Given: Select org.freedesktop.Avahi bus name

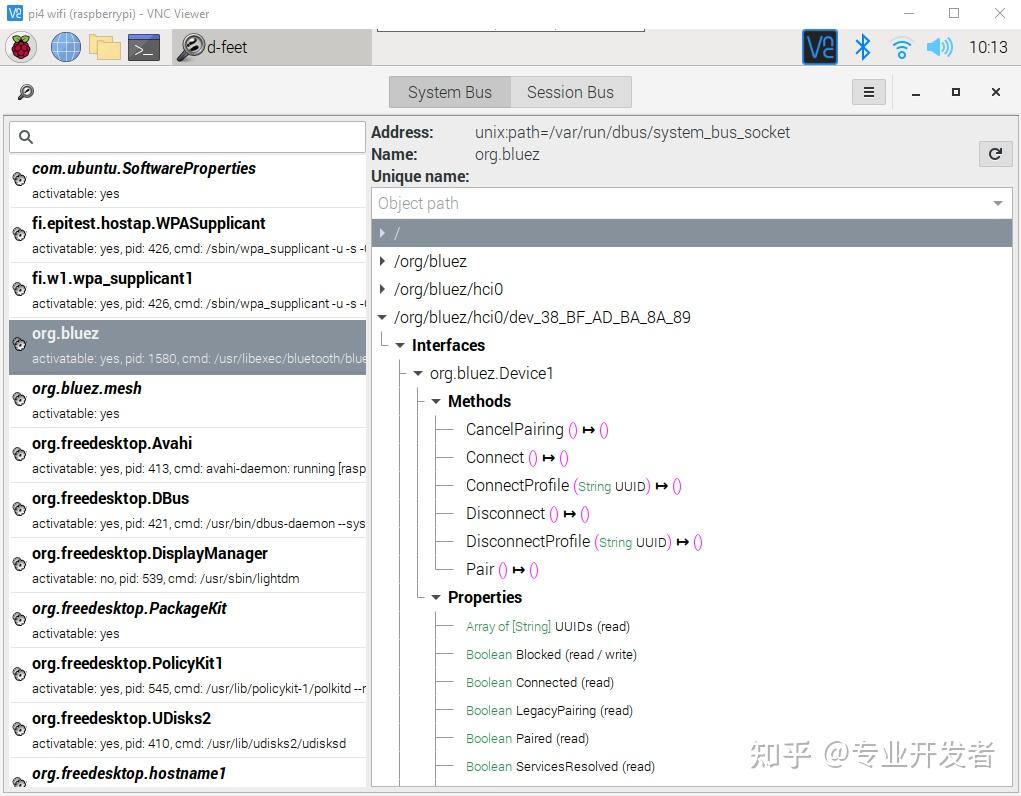Looking at the screenshot, I should [x=188, y=455].
